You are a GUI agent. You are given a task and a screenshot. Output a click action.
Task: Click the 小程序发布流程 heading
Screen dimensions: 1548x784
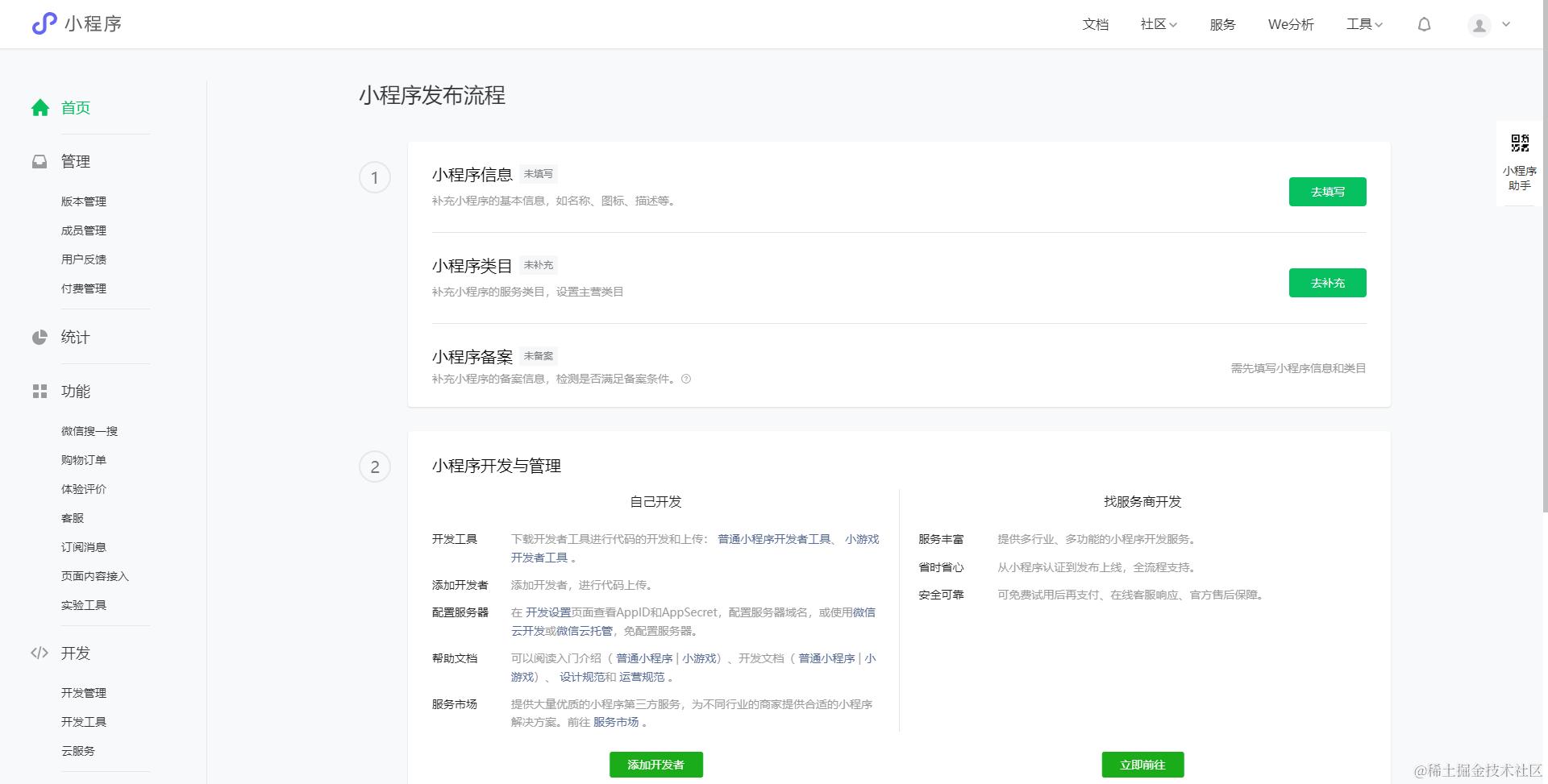pyautogui.click(x=432, y=95)
